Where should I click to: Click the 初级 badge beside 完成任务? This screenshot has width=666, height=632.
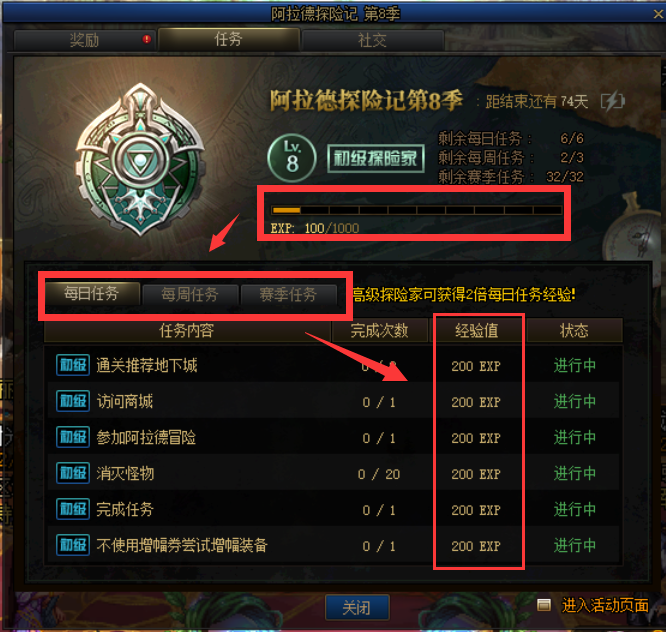tap(73, 509)
